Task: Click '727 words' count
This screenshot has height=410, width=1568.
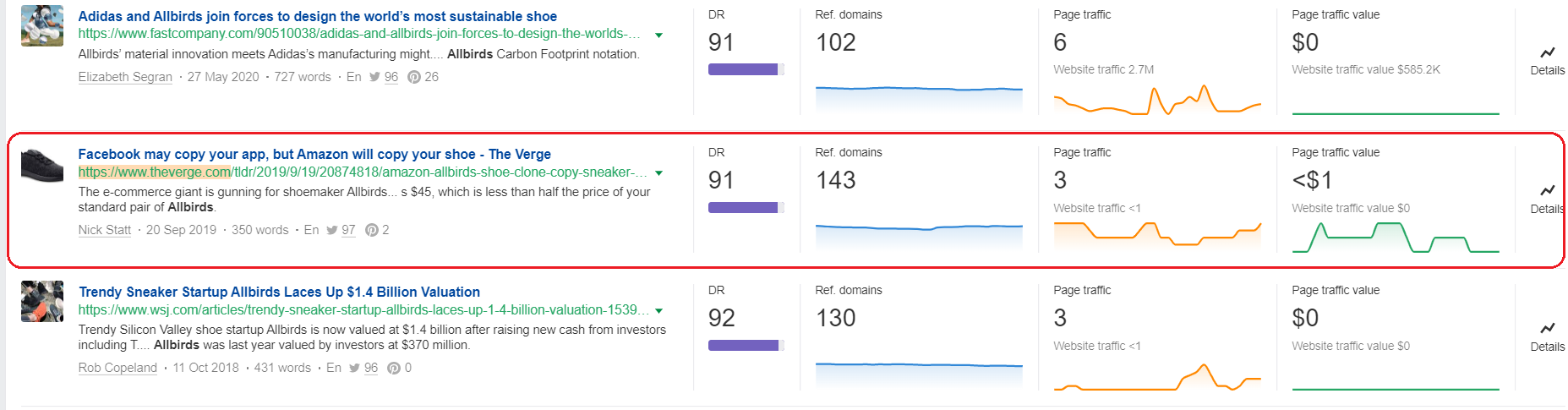Action: [303, 77]
